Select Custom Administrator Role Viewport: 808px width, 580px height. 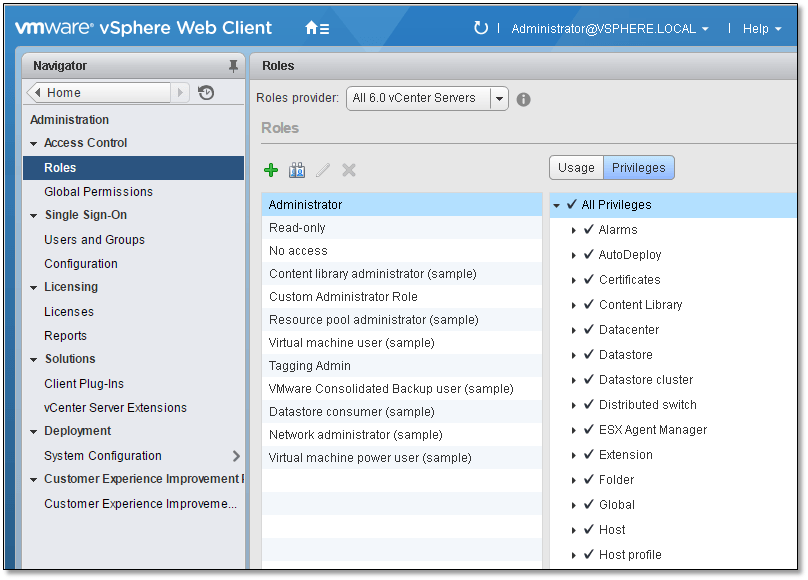click(x=402, y=297)
